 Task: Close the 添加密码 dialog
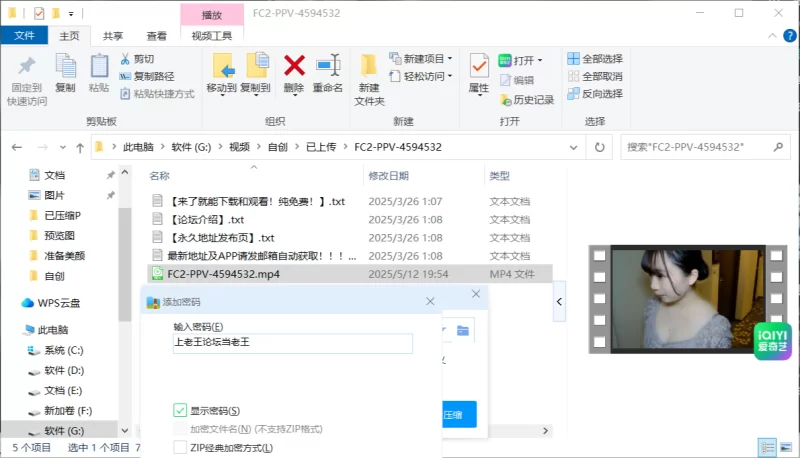point(430,301)
